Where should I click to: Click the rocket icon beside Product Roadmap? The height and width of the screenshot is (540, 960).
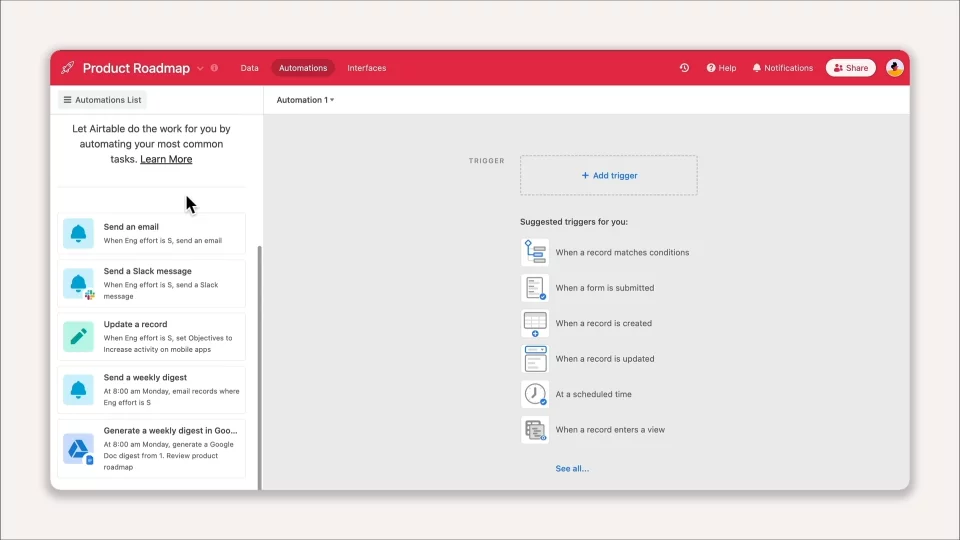click(x=67, y=67)
